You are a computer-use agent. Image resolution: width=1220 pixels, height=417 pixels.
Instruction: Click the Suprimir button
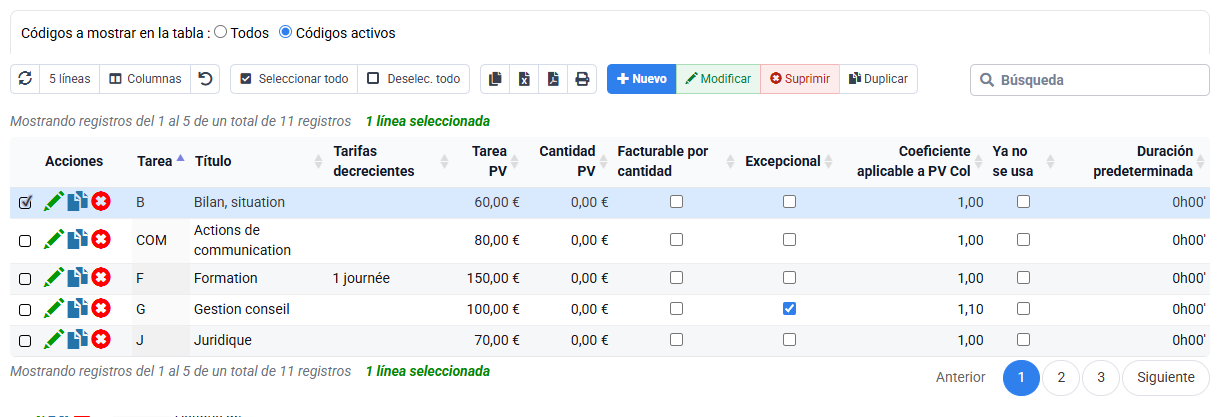pyautogui.click(x=800, y=79)
